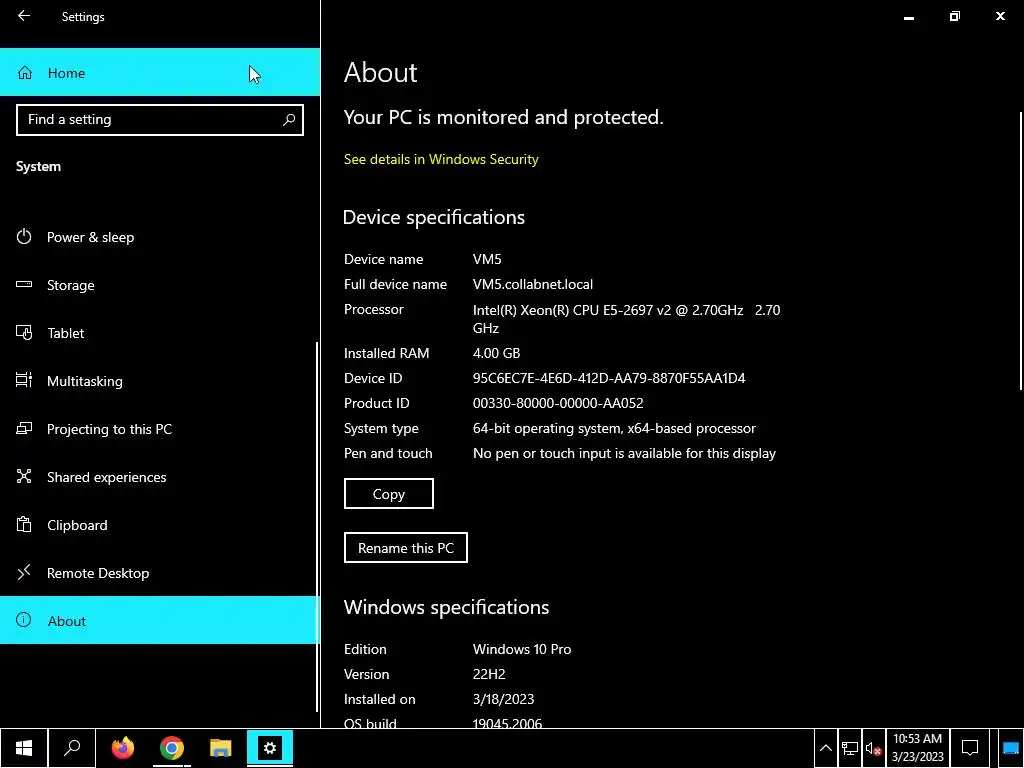Open network status tray icon
This screenshot has height=768, width=1024.
850,748
